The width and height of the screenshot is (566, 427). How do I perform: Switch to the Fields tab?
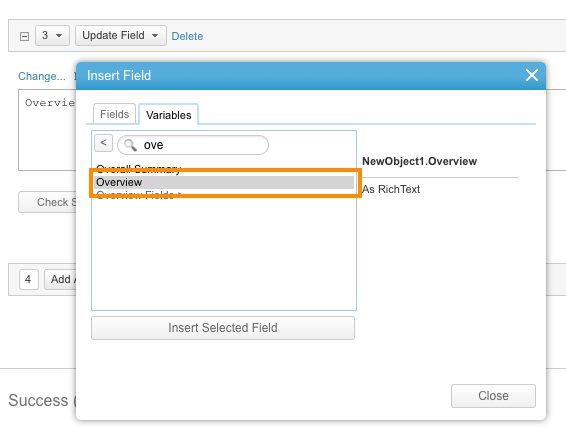(x=114, y=114)
